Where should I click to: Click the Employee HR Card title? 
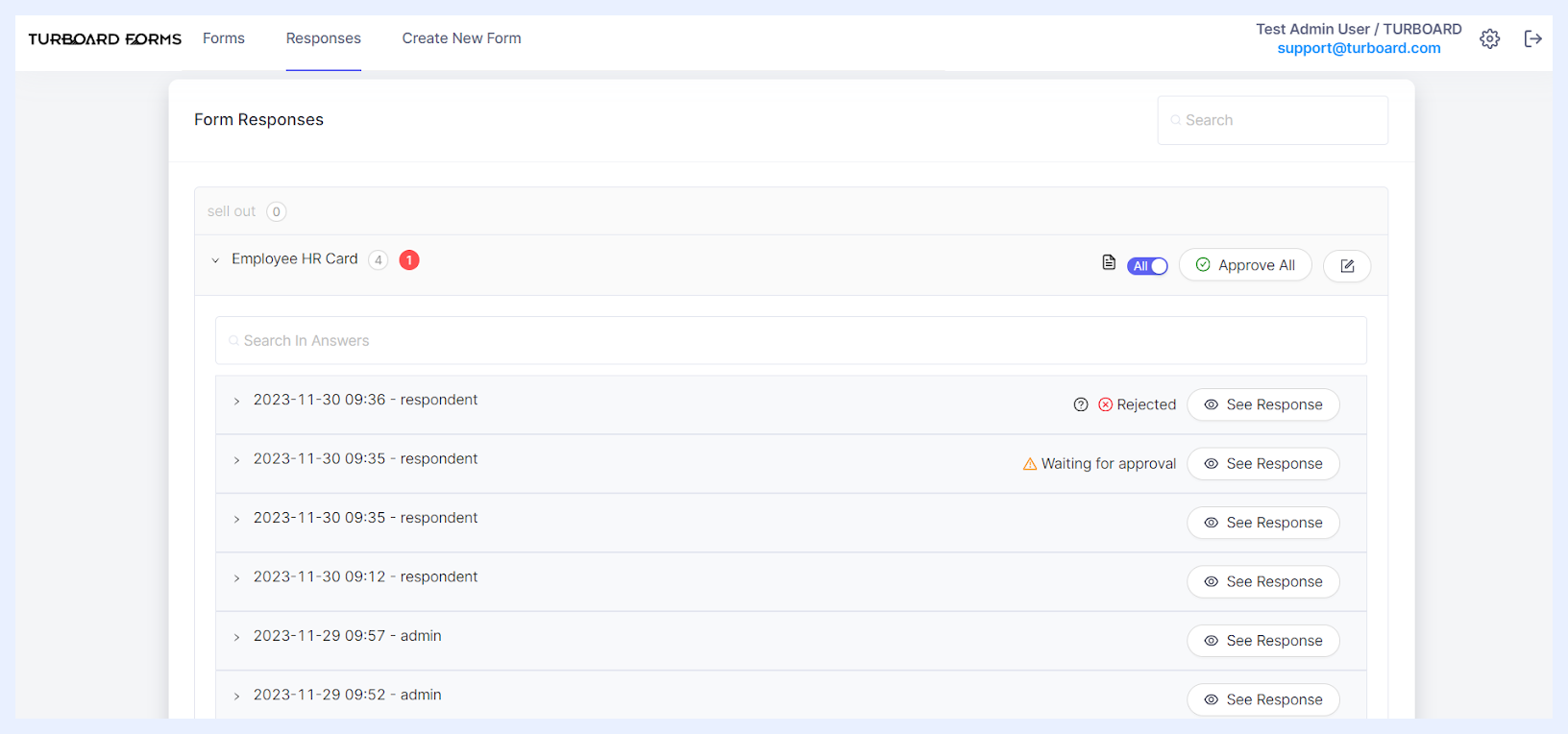(x=295, y=259)
